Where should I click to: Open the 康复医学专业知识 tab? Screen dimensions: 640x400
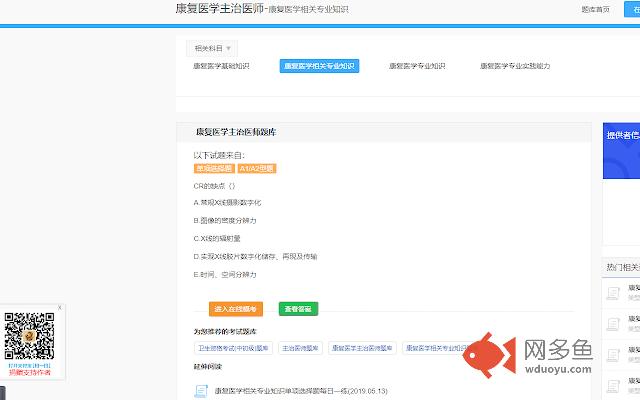tap(417, 66)
